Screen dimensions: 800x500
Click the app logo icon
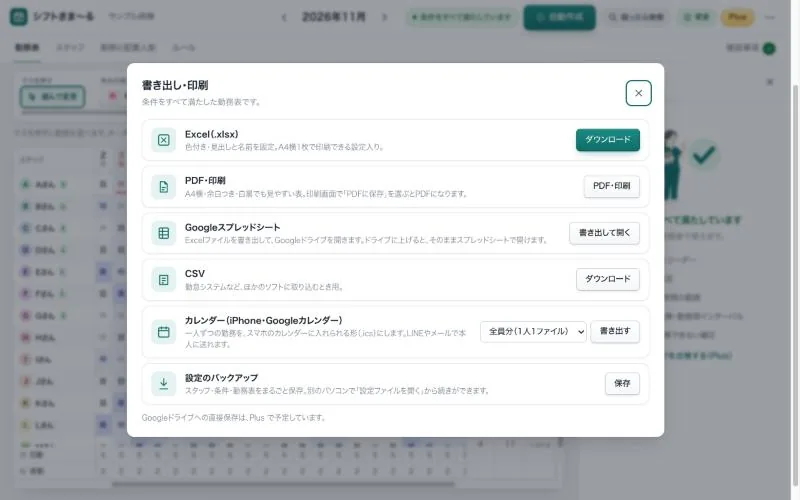[19, 17]
